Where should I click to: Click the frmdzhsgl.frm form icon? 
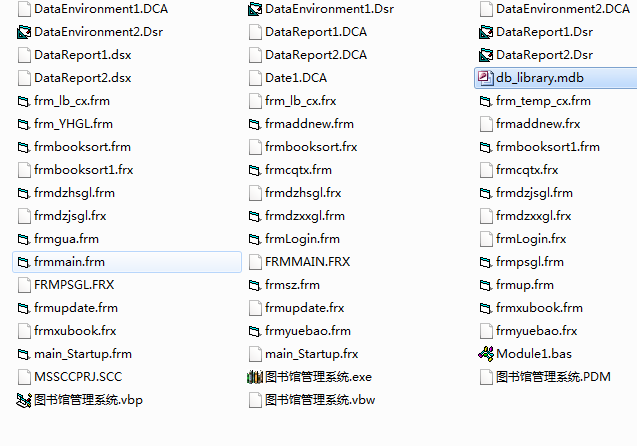point(24,193)
